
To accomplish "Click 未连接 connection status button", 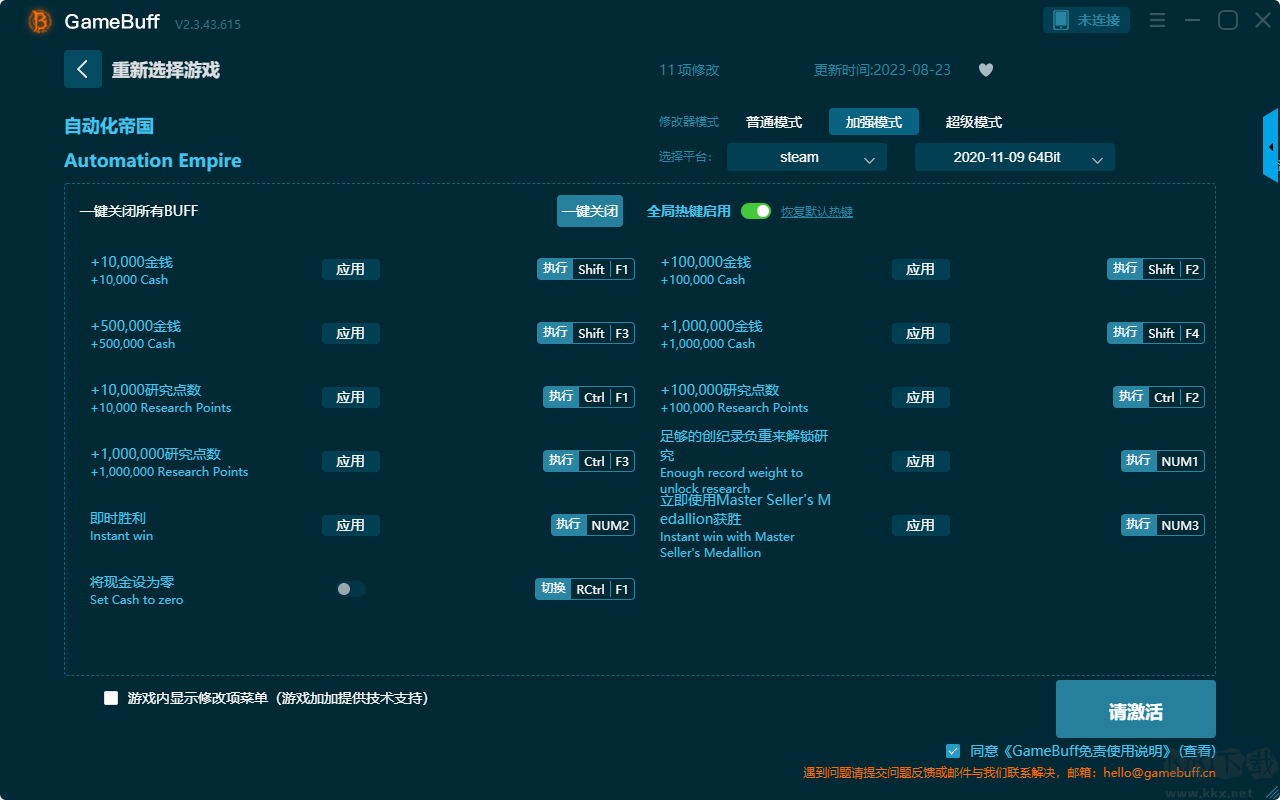I will (x=1087, y=20).
